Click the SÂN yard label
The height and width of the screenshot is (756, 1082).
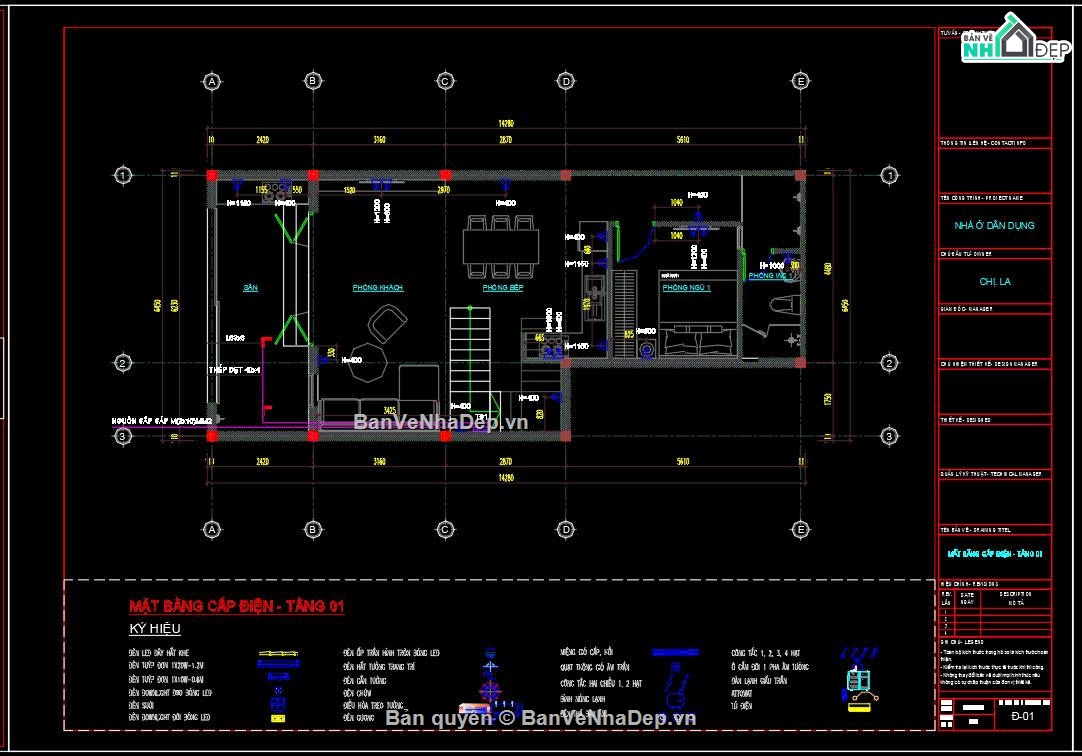pos(250,288)
